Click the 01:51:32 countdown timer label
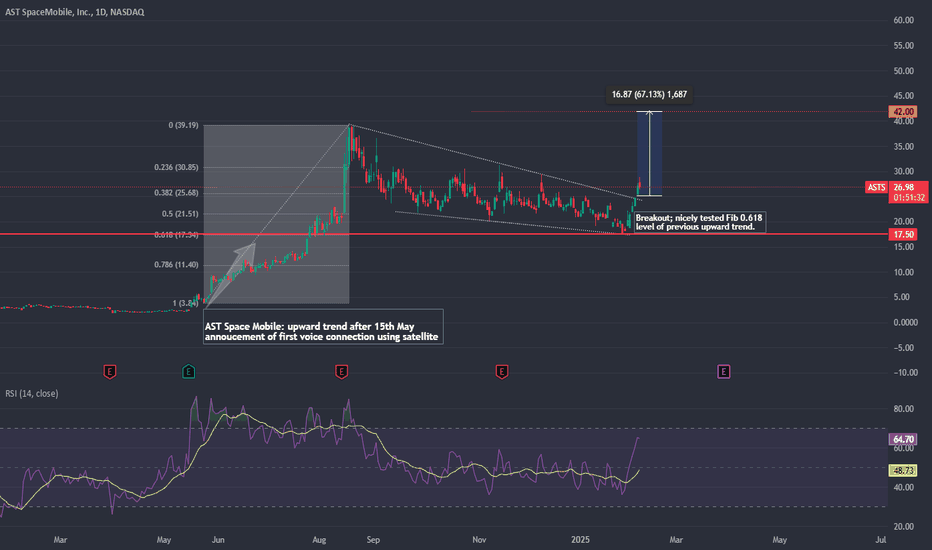Image resolution: width=932 pixels, height=550 pixels. [908, 197]
